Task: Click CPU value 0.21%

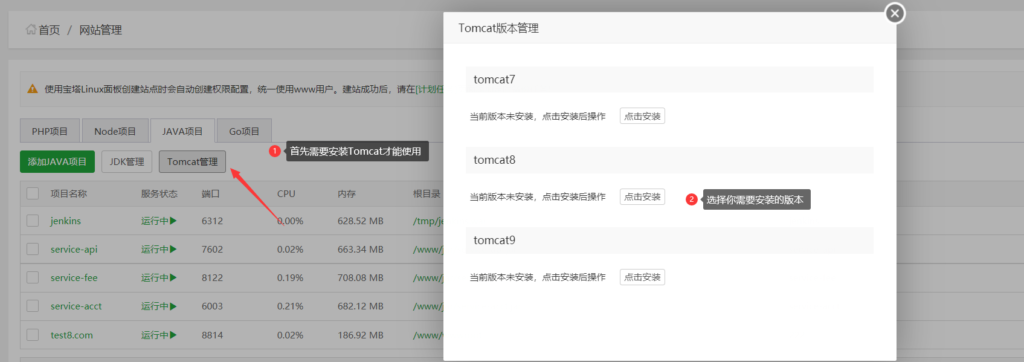Action: 290,306
